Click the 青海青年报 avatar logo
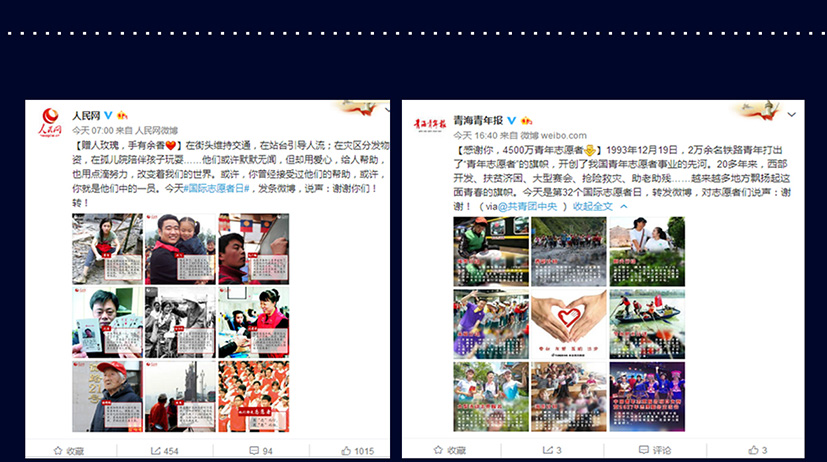This screenshot has width=827, height=462. pos(430,124)
